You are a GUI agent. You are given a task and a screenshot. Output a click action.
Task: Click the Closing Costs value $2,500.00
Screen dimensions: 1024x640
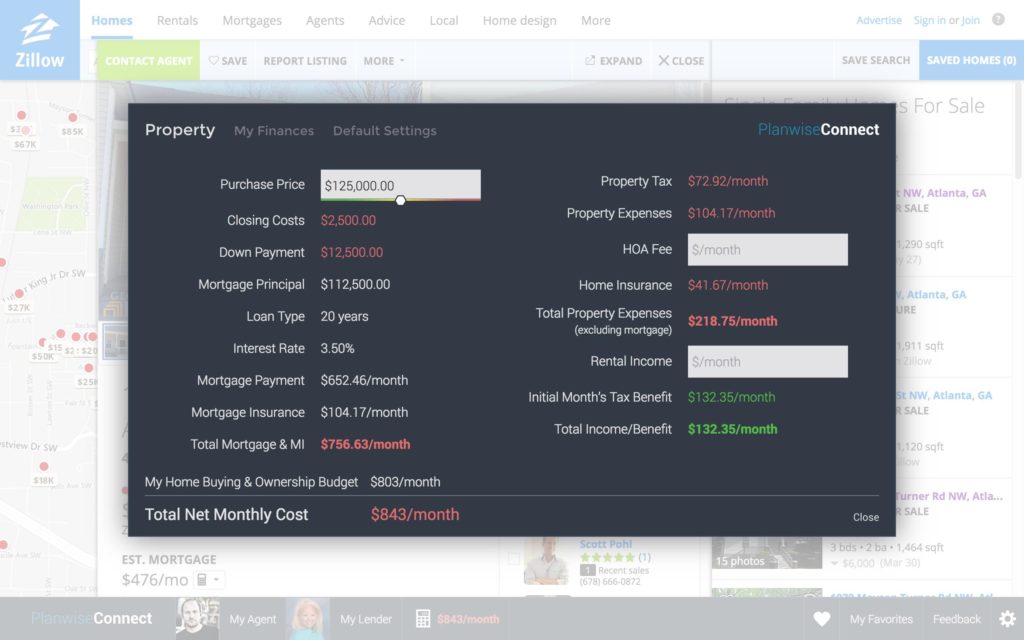point(348,220)
